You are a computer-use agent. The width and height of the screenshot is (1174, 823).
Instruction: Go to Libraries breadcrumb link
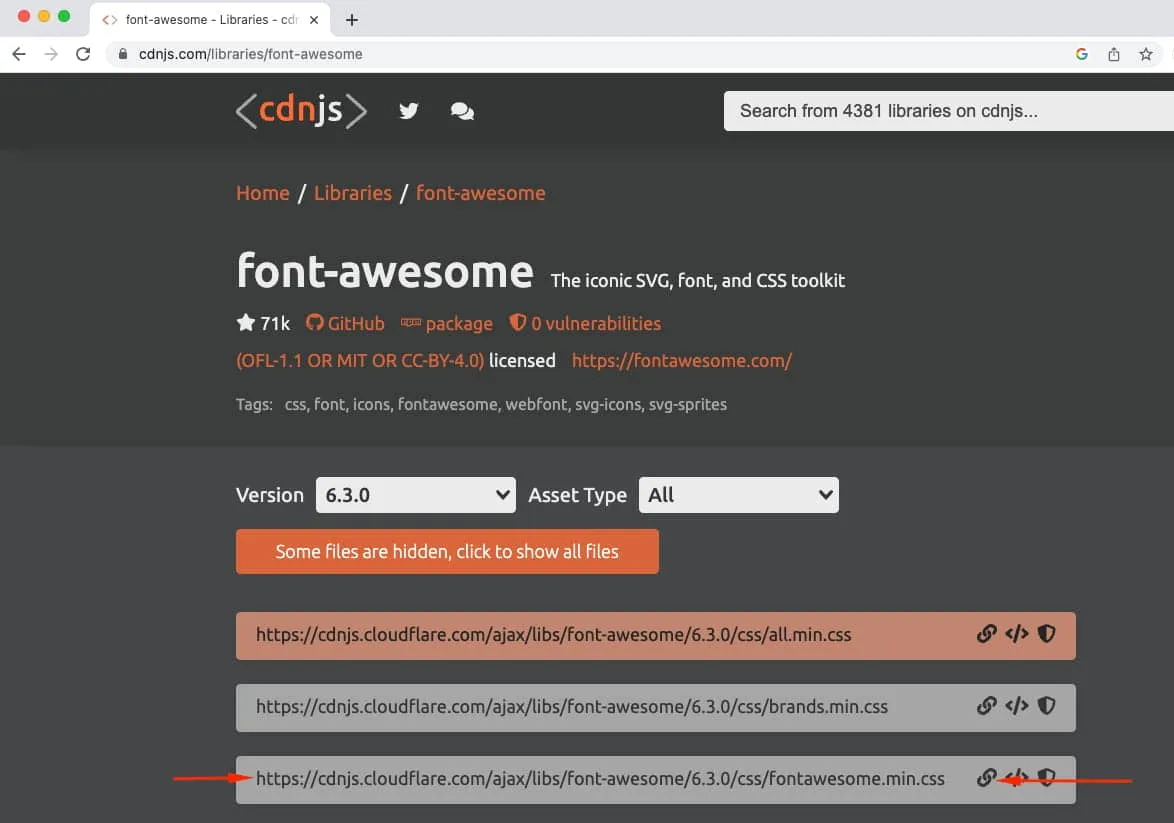point(353,193)
